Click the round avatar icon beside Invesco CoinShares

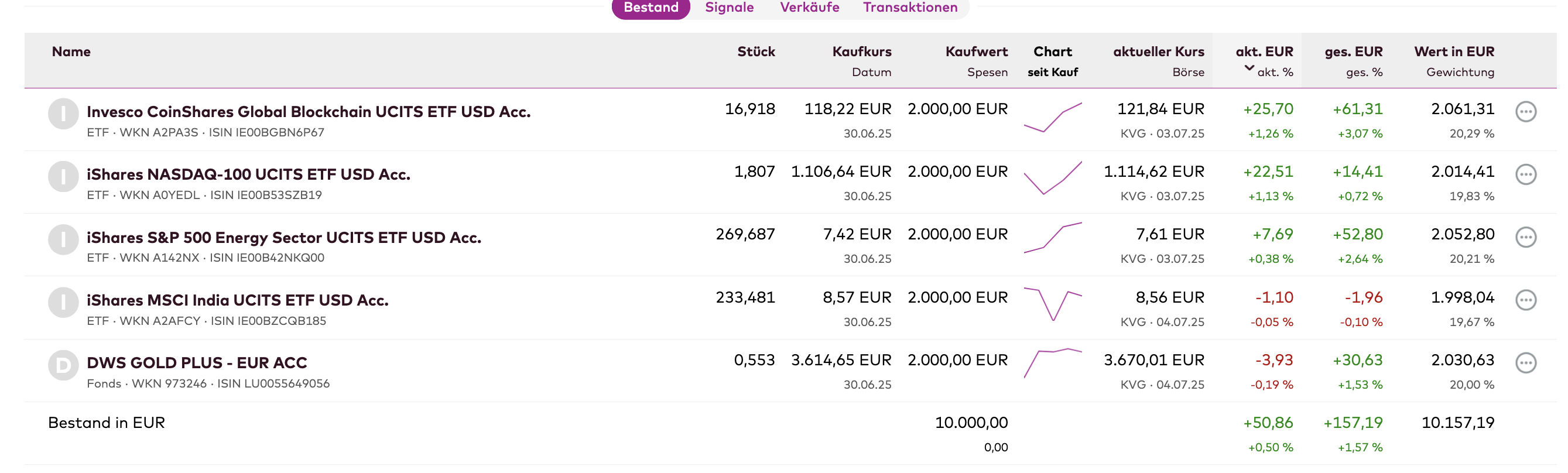63,114
